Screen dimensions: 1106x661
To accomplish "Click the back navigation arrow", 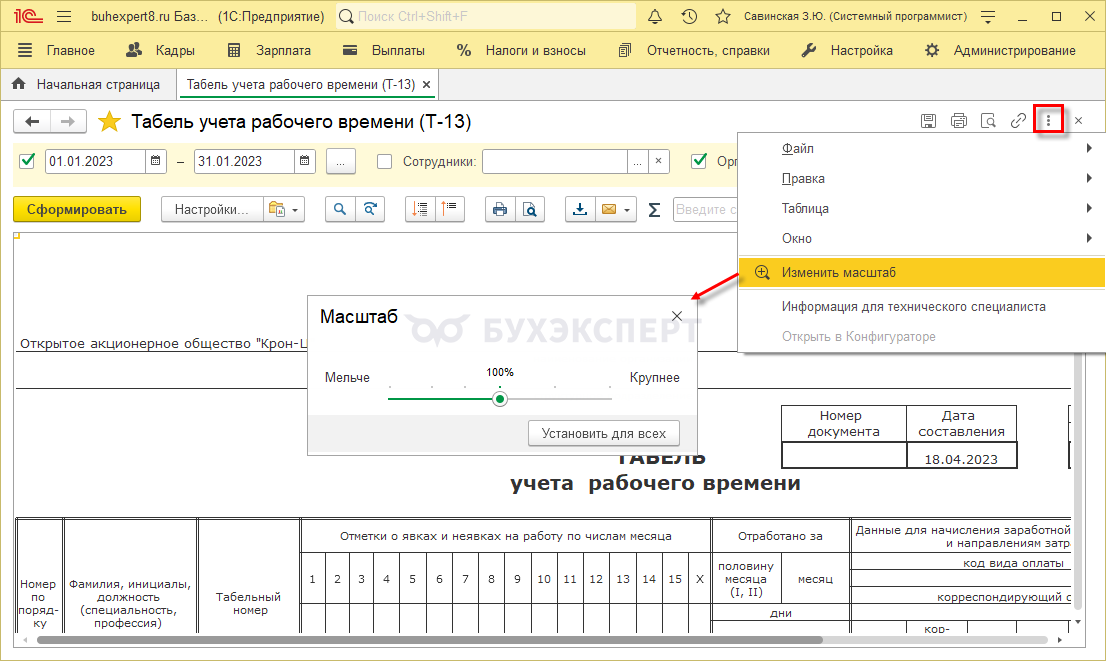I will (32, 122).
